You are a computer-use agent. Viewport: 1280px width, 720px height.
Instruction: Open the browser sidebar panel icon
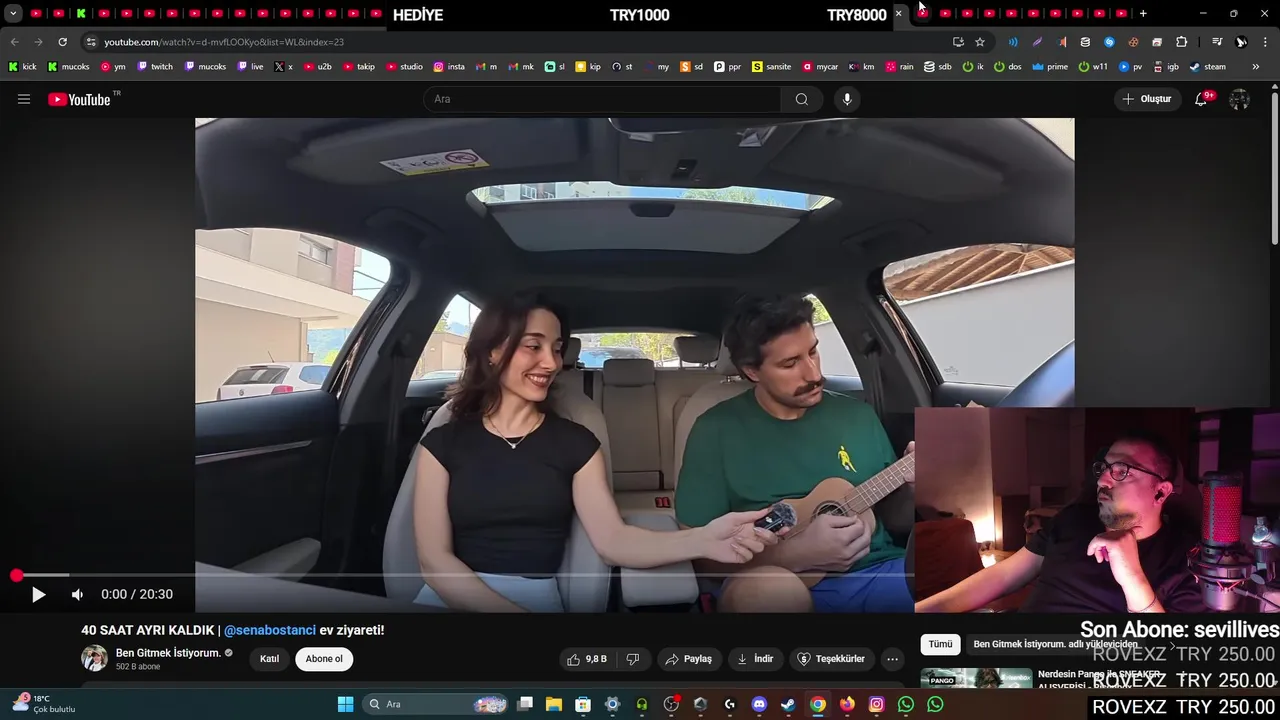pos(1217,42)
